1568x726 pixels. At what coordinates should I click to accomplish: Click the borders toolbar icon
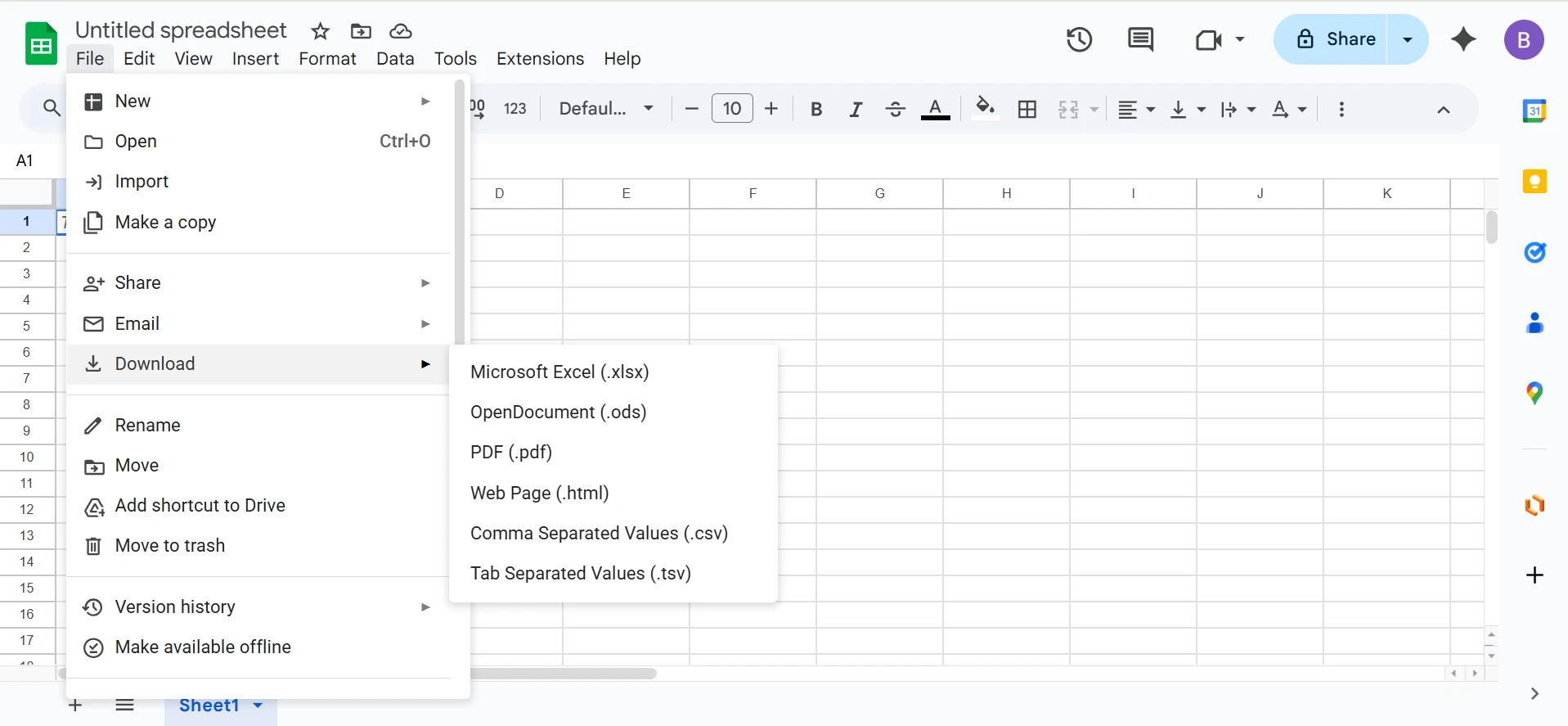(x=1027, y=109)
